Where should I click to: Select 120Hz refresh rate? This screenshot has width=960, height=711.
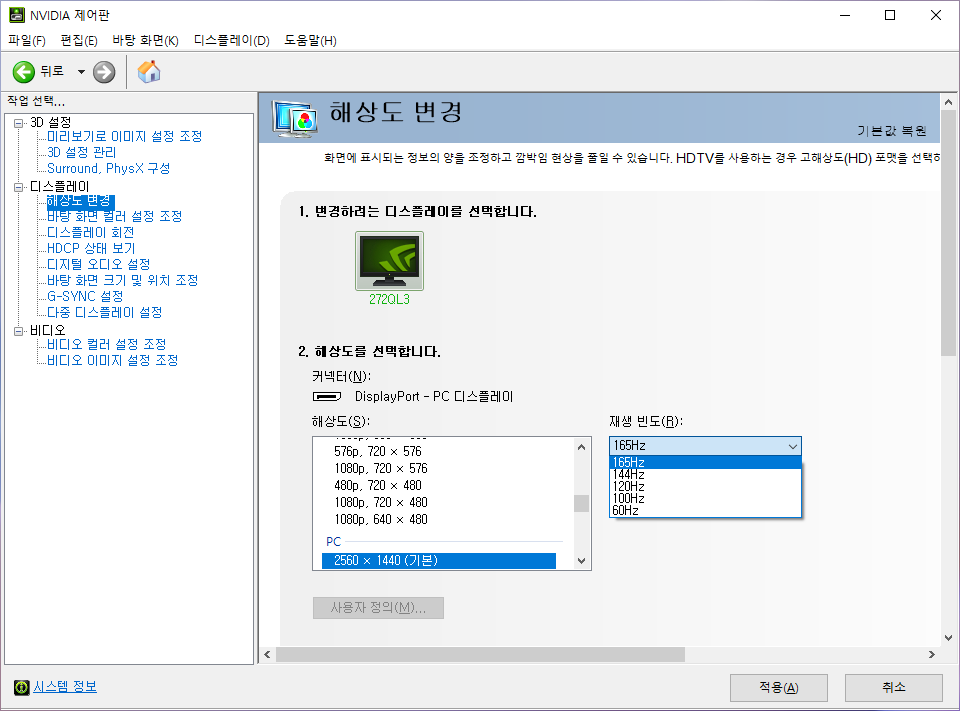pyautogui.click(x=705, y=486)
